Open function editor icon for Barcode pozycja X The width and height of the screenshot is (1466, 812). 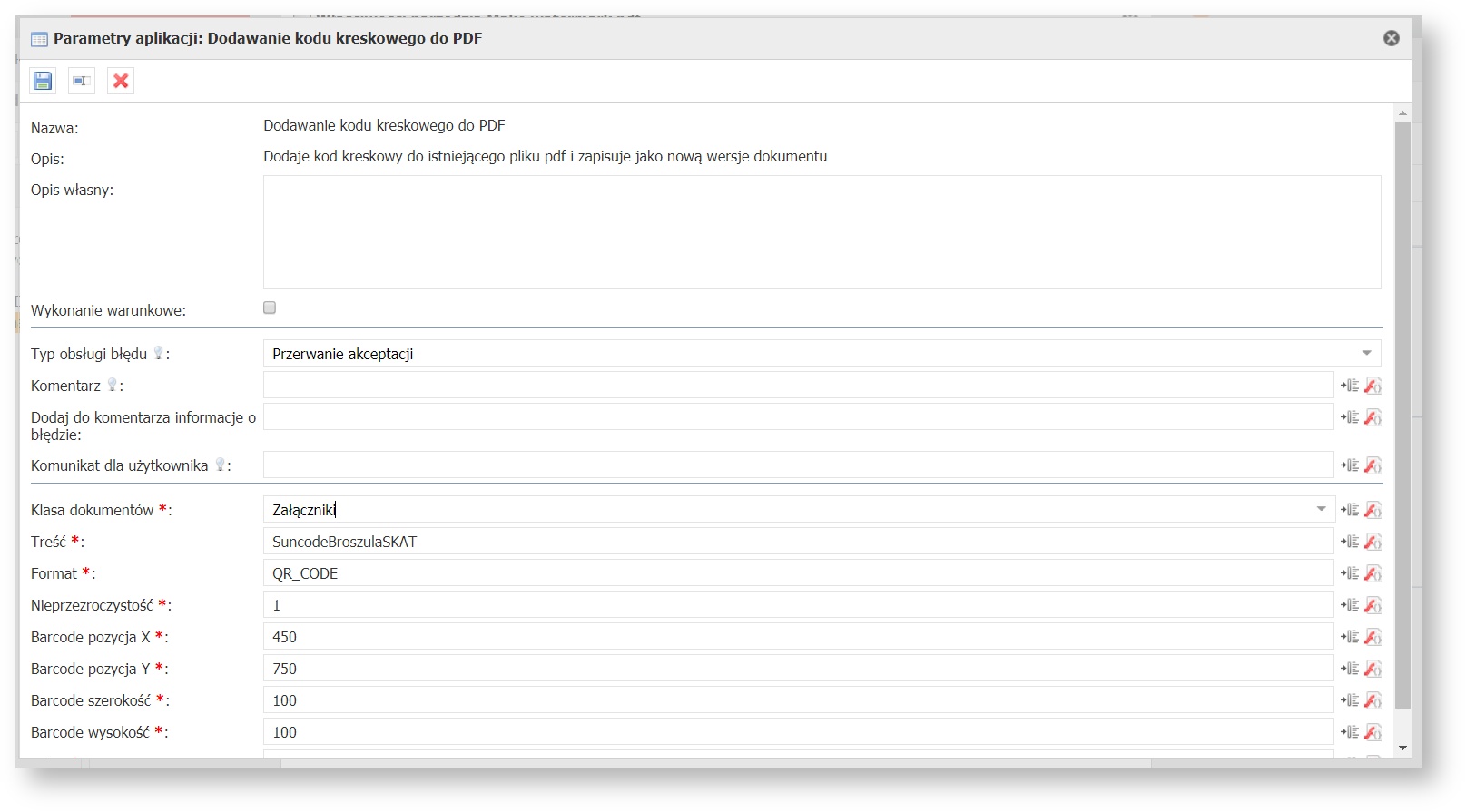[1373, 637]
